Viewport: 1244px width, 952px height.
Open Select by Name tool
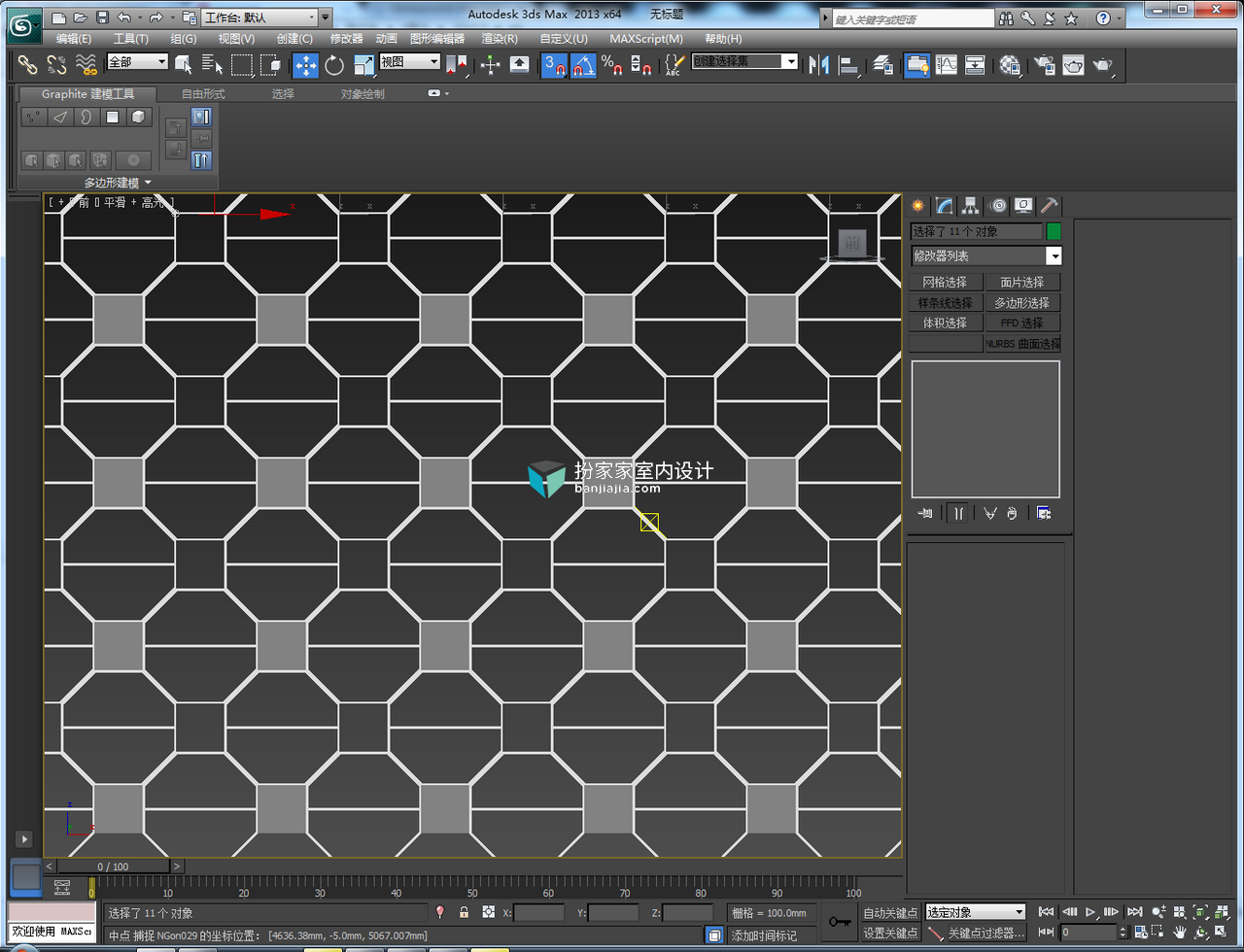coord(213,65)
